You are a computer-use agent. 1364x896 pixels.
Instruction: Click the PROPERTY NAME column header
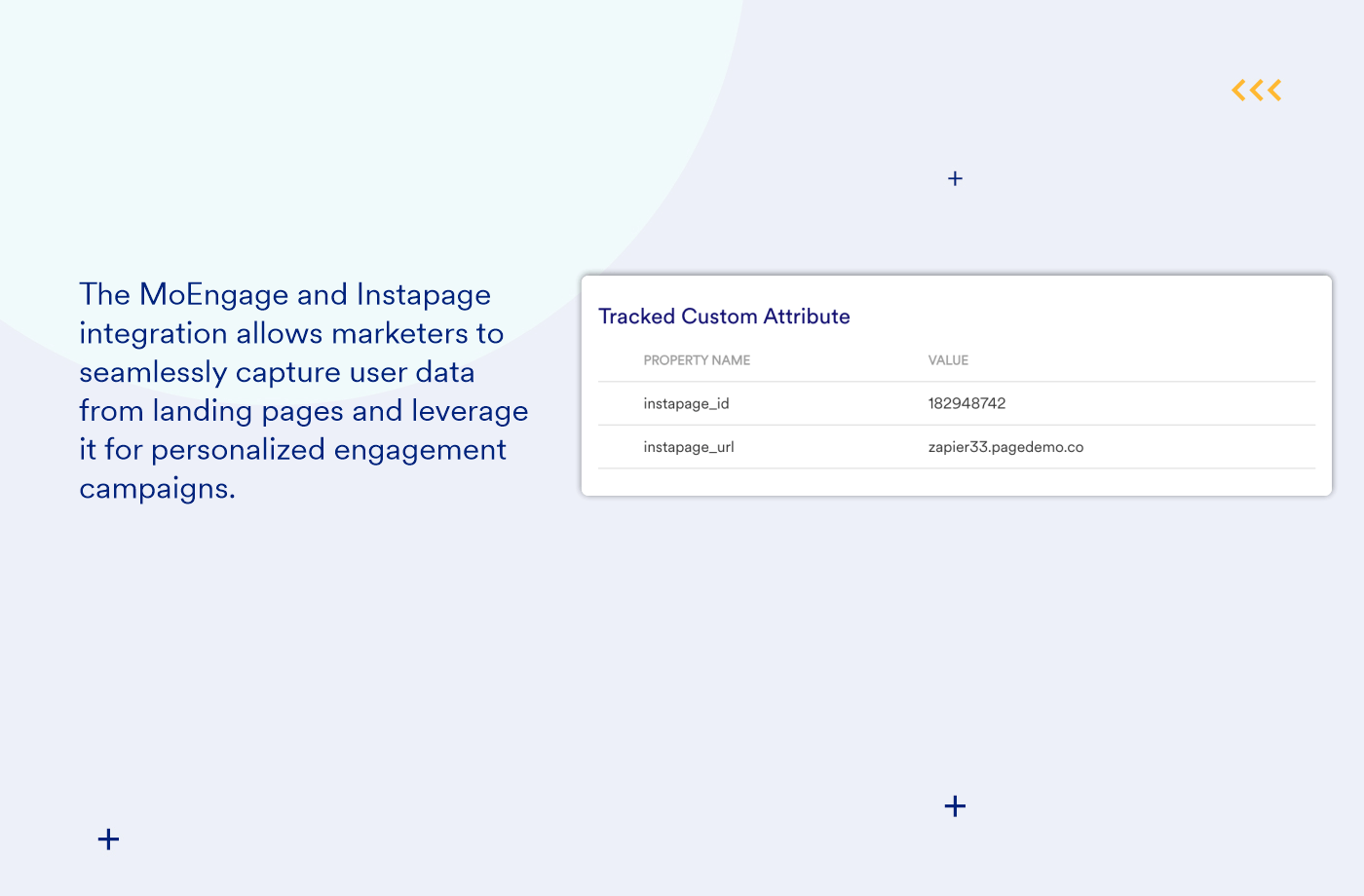point(697,360)
